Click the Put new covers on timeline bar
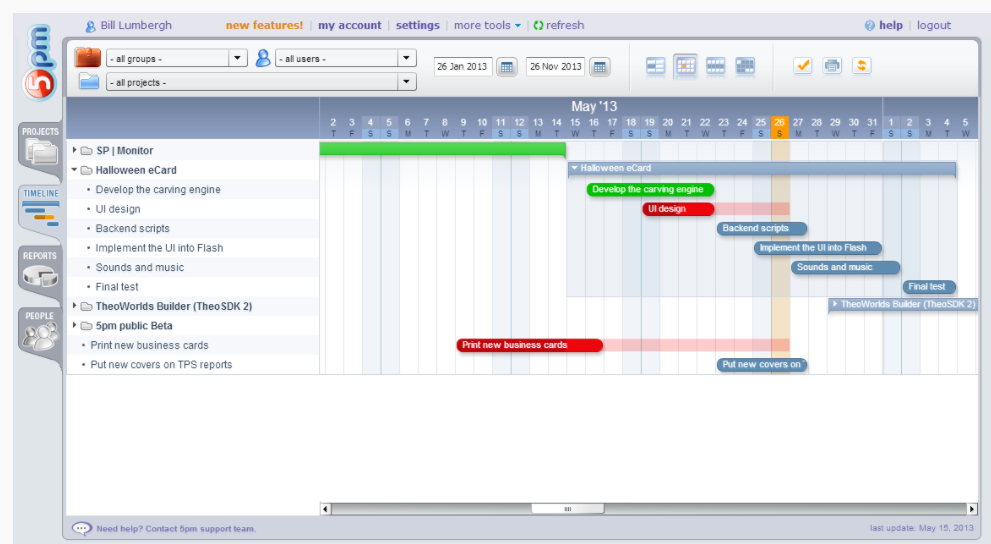Image resolution: width=991 pixels, height=544 pixels. click(762, 365)
